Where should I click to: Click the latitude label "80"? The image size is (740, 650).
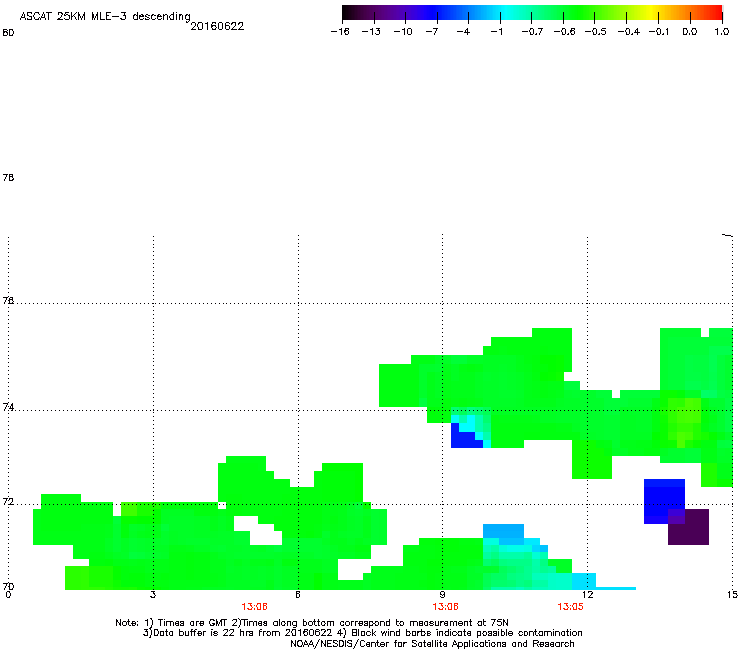(8, 33)
